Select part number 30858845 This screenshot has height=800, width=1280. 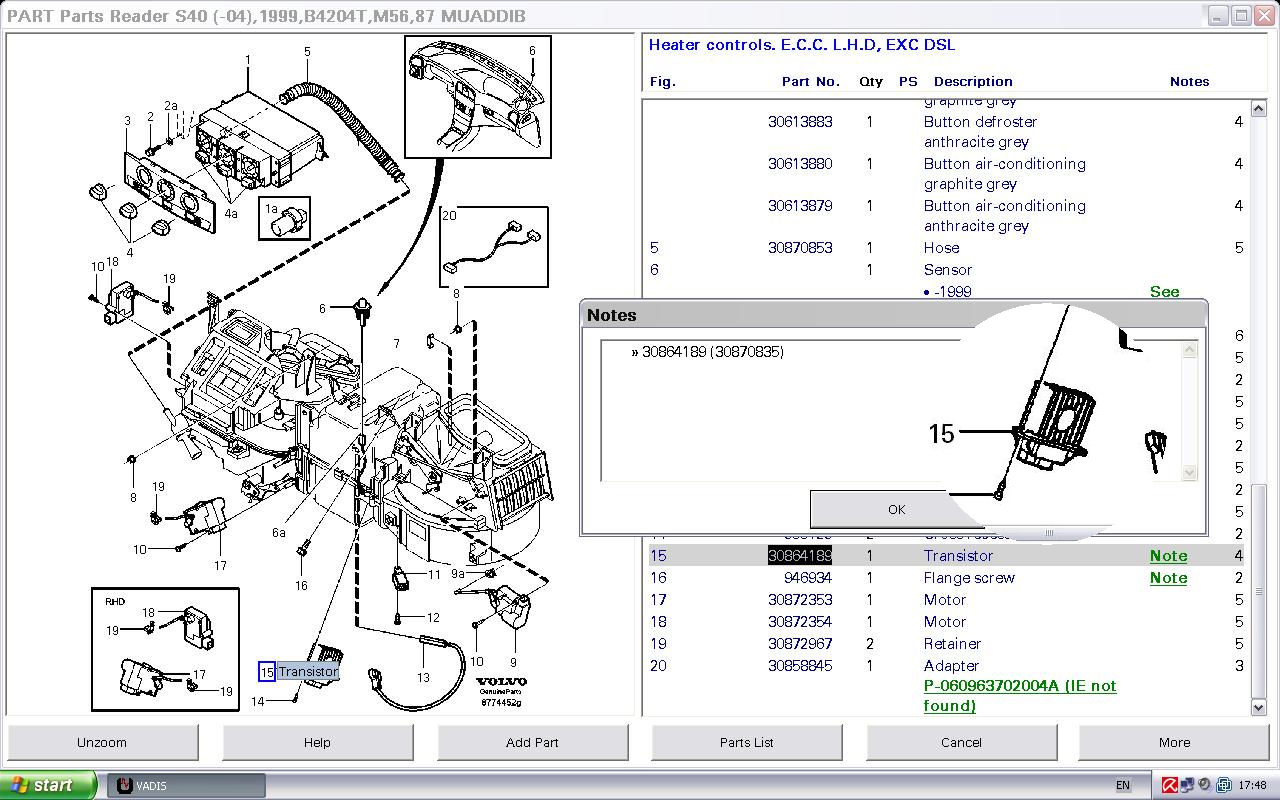[800, 666]
